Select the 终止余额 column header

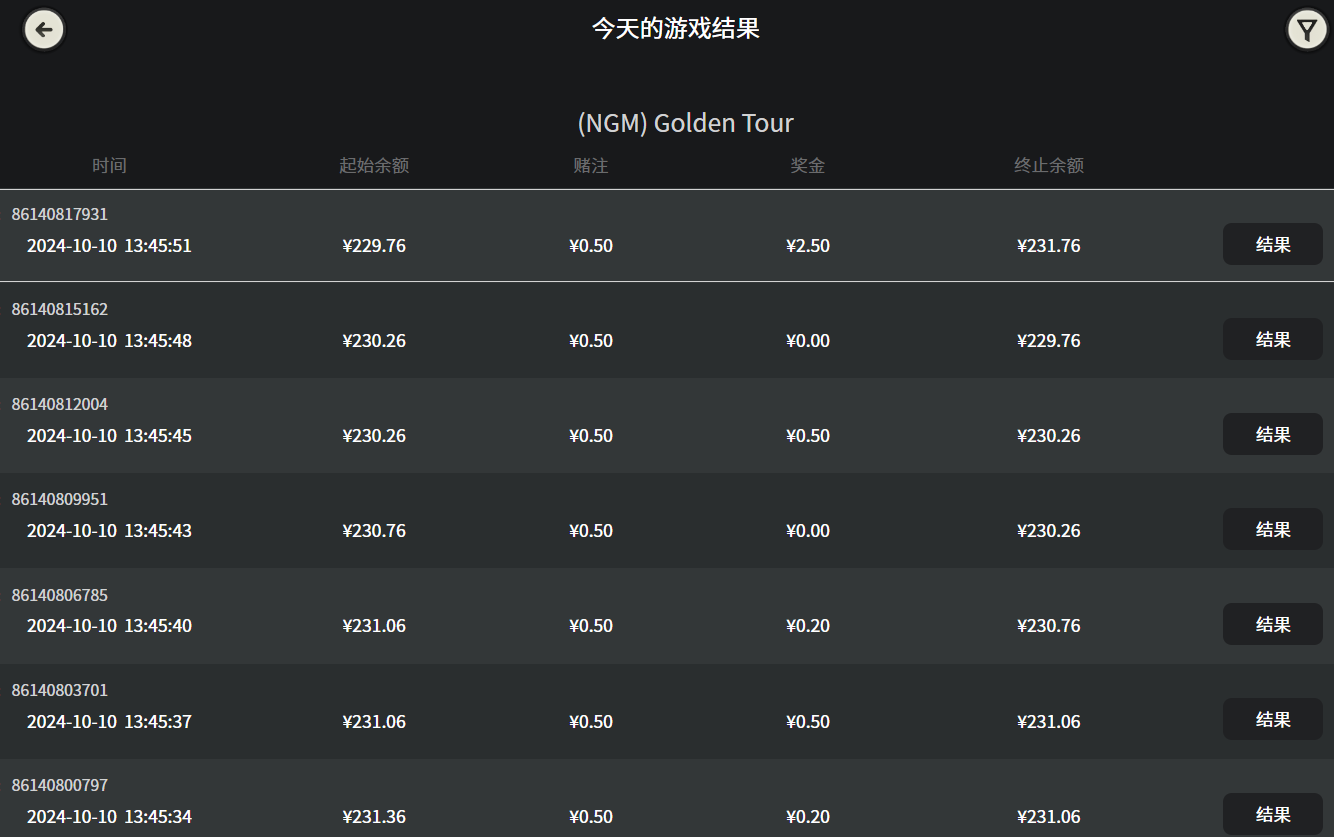click(x=1048, y=166)
